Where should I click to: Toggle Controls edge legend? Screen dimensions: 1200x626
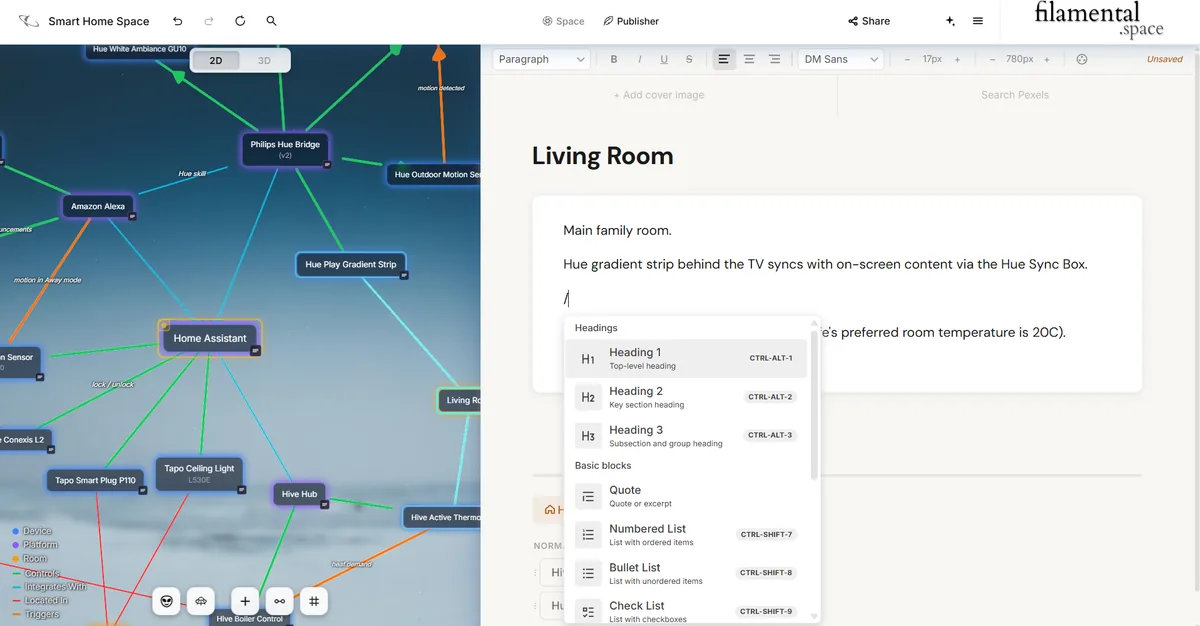click(35, 573)
